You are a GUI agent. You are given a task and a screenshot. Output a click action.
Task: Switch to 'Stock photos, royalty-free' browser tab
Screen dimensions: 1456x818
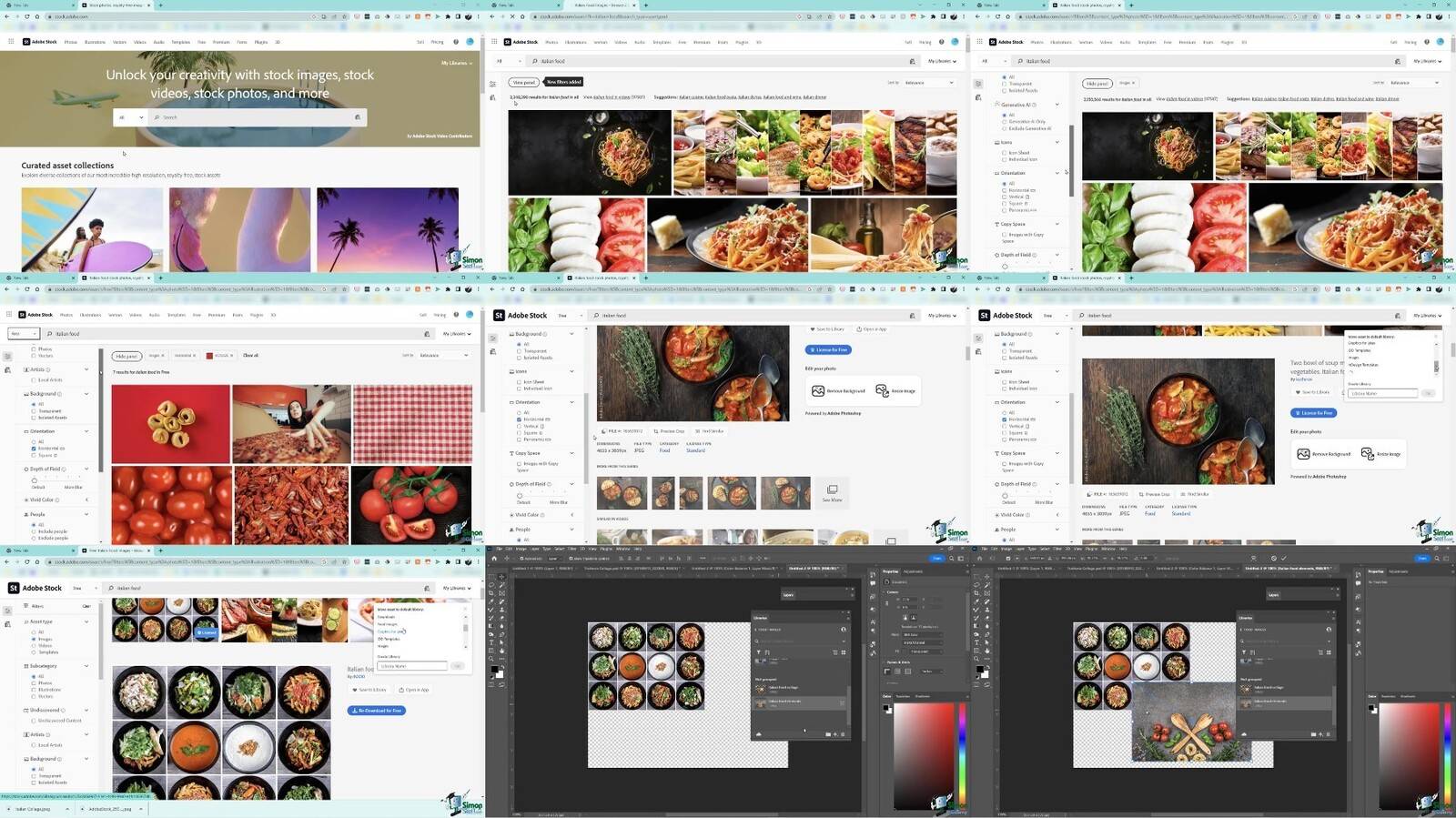click(114, 5)
